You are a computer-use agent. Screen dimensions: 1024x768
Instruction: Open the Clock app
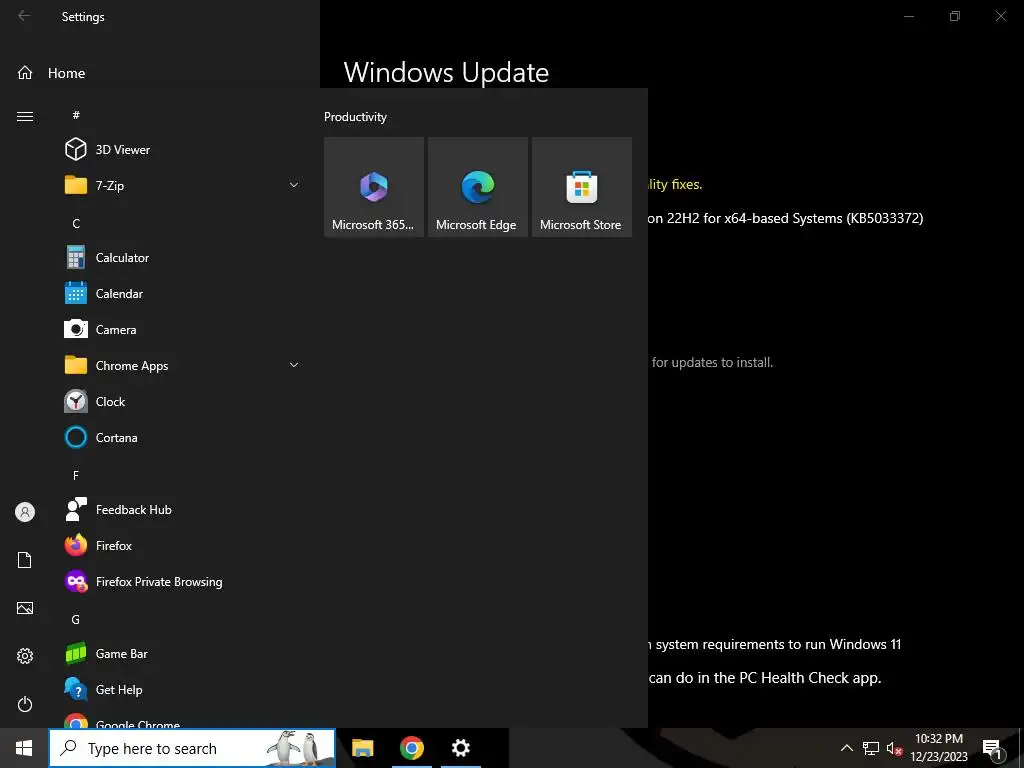tap(183, 401)
